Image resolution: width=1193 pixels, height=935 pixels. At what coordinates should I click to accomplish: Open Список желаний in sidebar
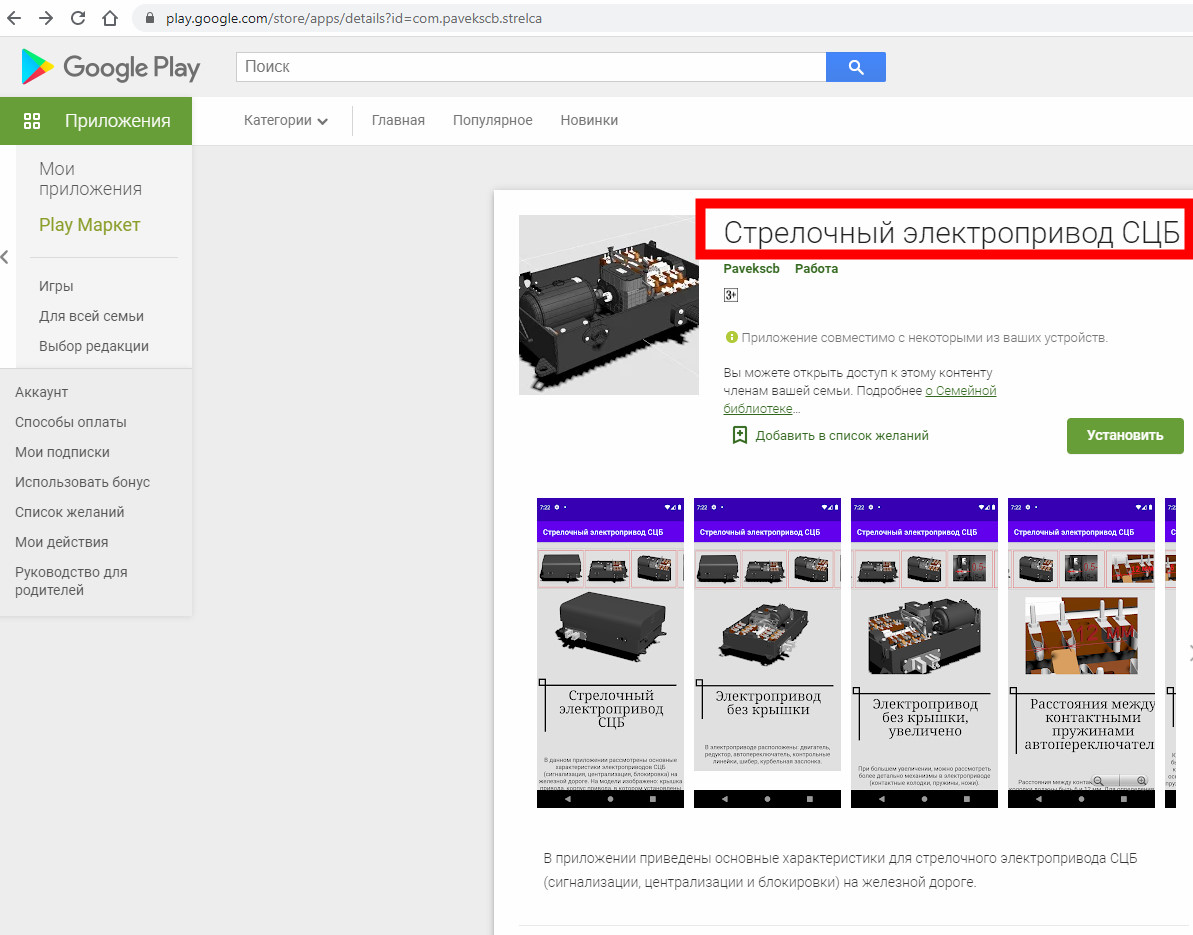70,512
